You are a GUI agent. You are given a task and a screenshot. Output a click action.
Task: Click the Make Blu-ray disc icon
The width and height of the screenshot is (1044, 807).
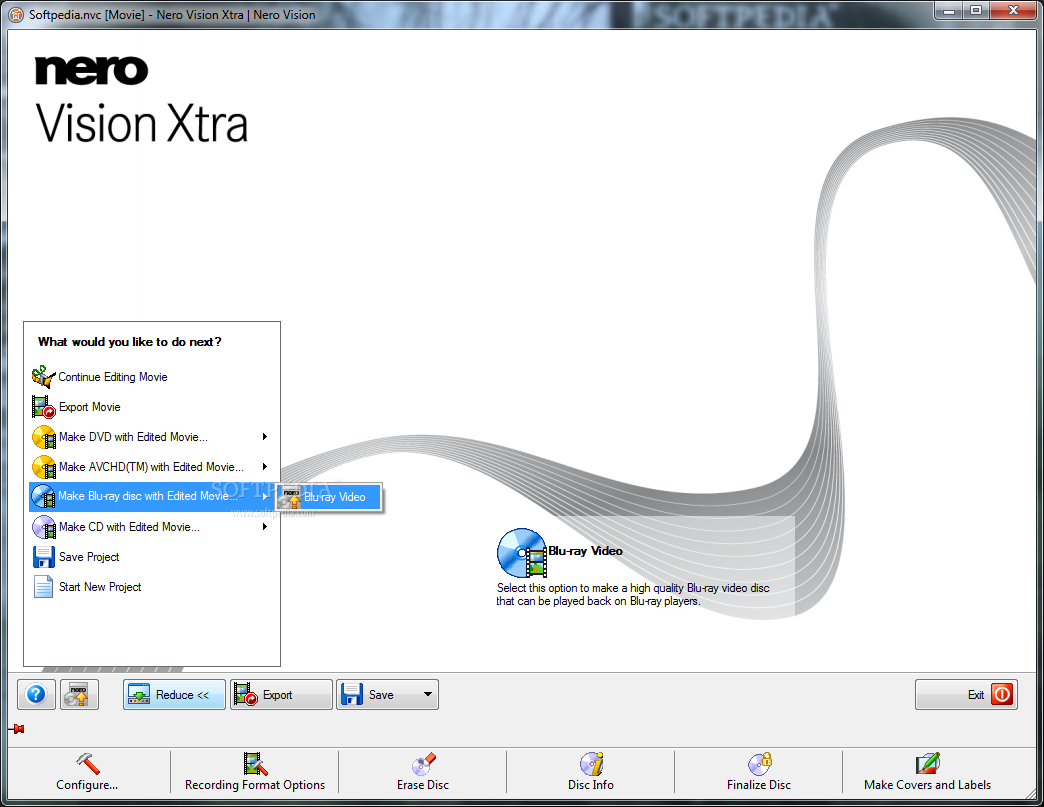click(44, 497)
